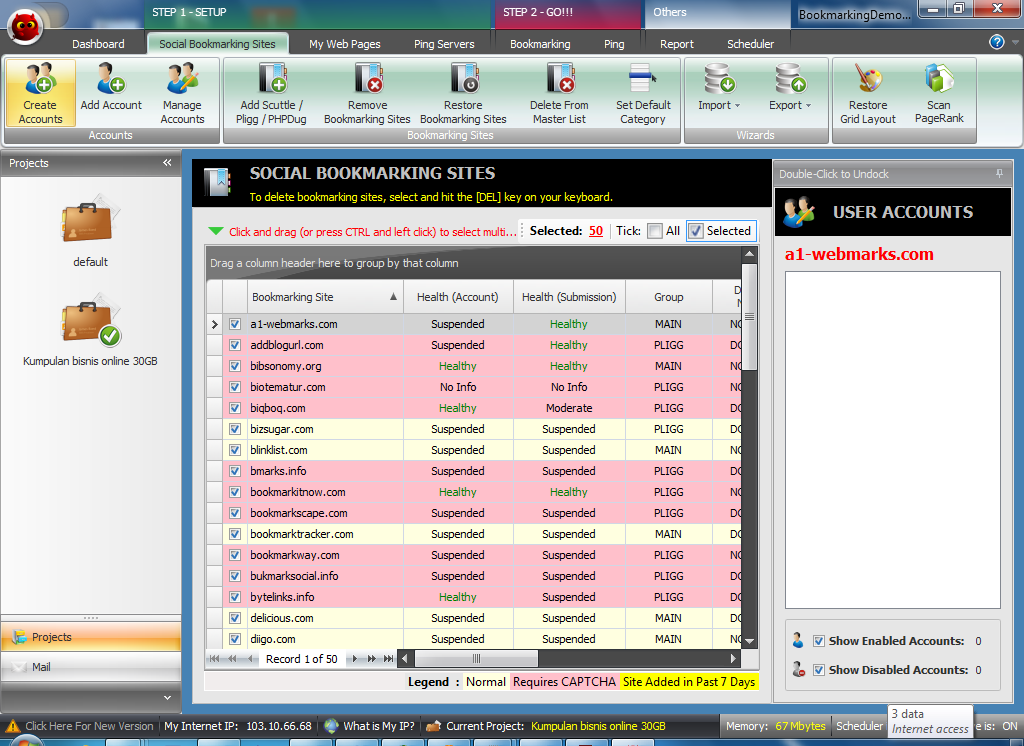Open the Scheduler tab
Viewport: 1024px width, 746px height.
[x=750, y=44]
